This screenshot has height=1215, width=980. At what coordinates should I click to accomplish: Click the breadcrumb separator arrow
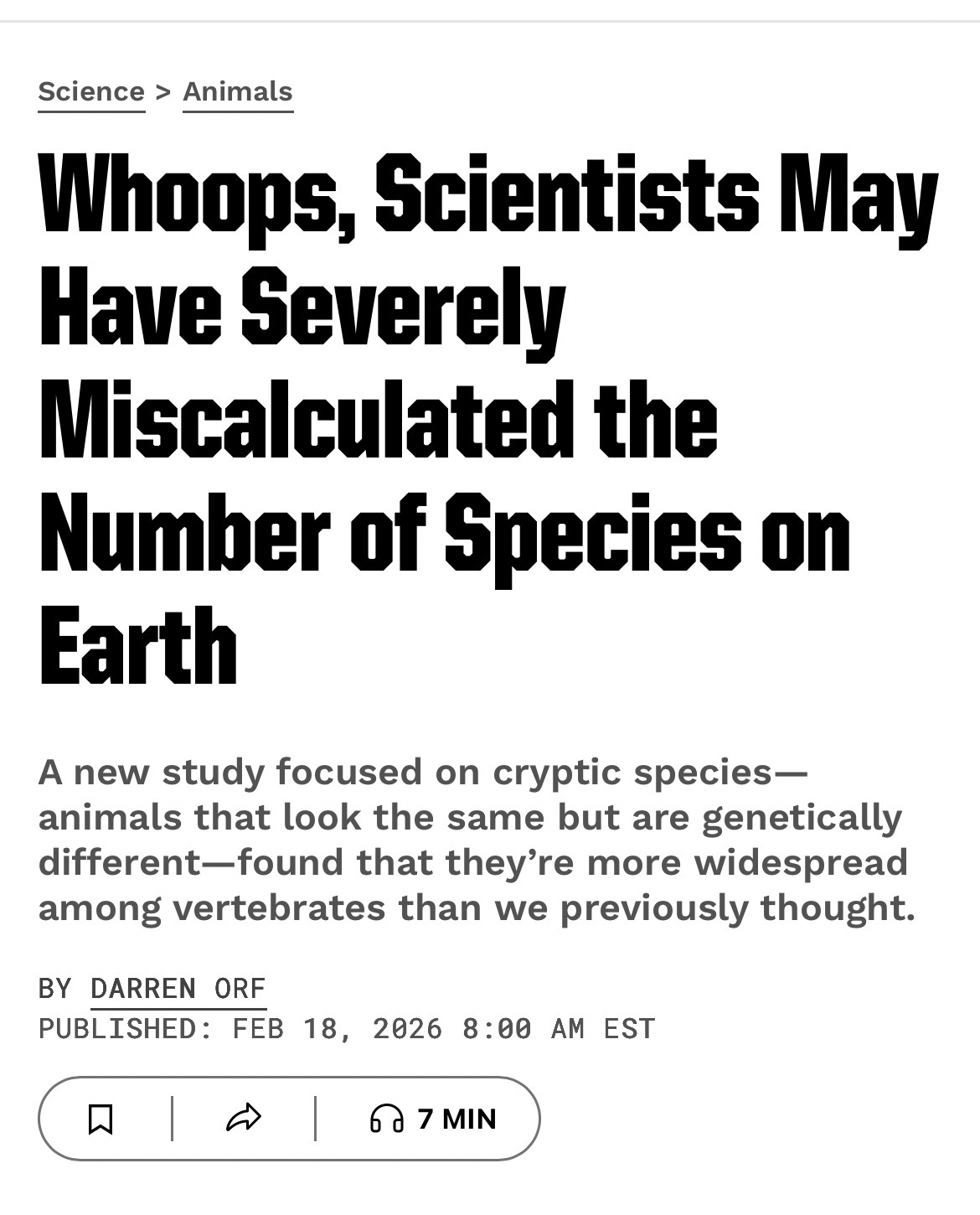tap(163, 91)
